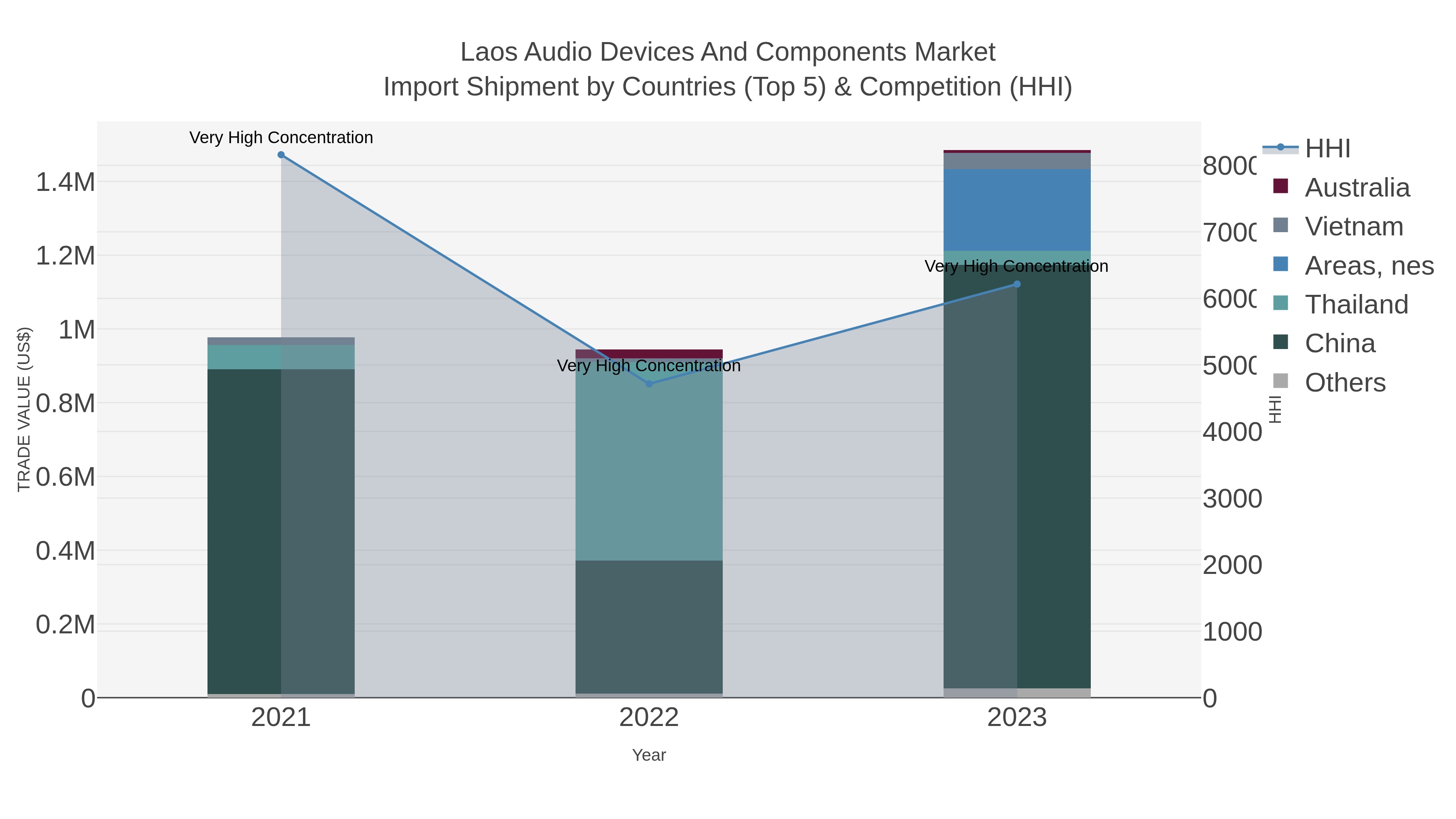Click the 0.2M left axis tick label
Screen dimensions: 1456x819
click(x=65, y=624)
